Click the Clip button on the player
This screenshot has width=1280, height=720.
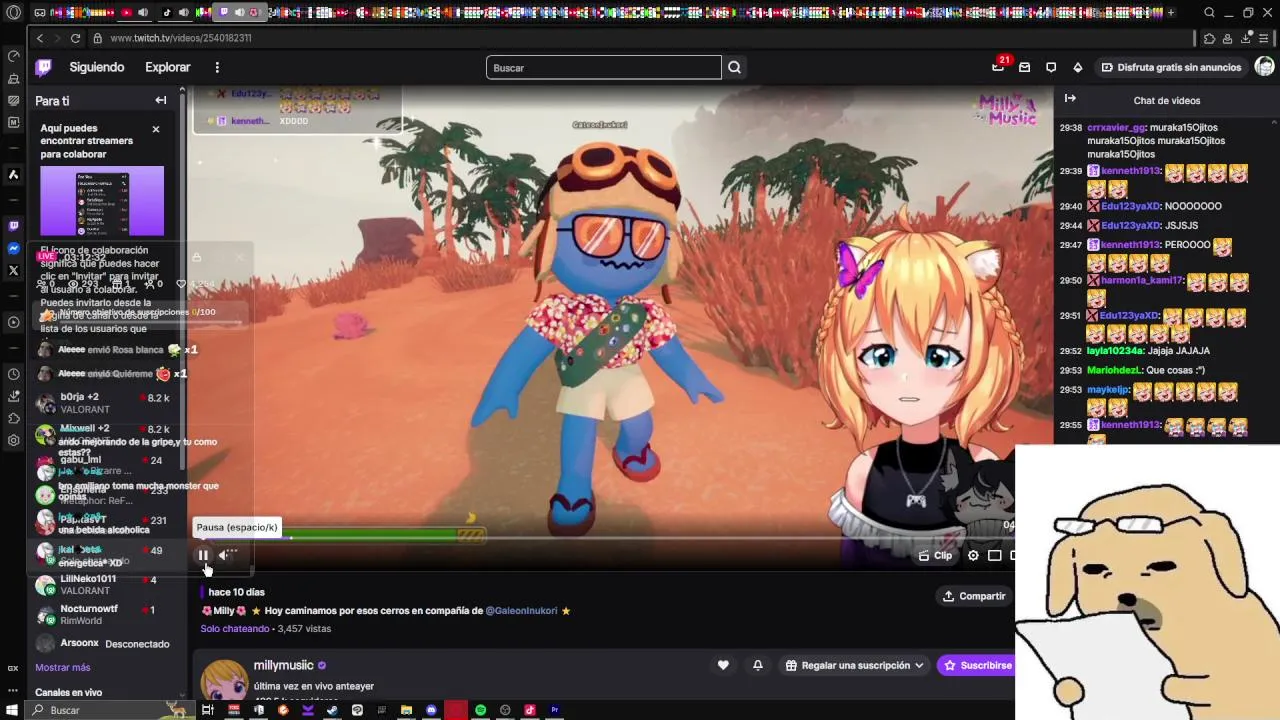click(x=936, y=555)
